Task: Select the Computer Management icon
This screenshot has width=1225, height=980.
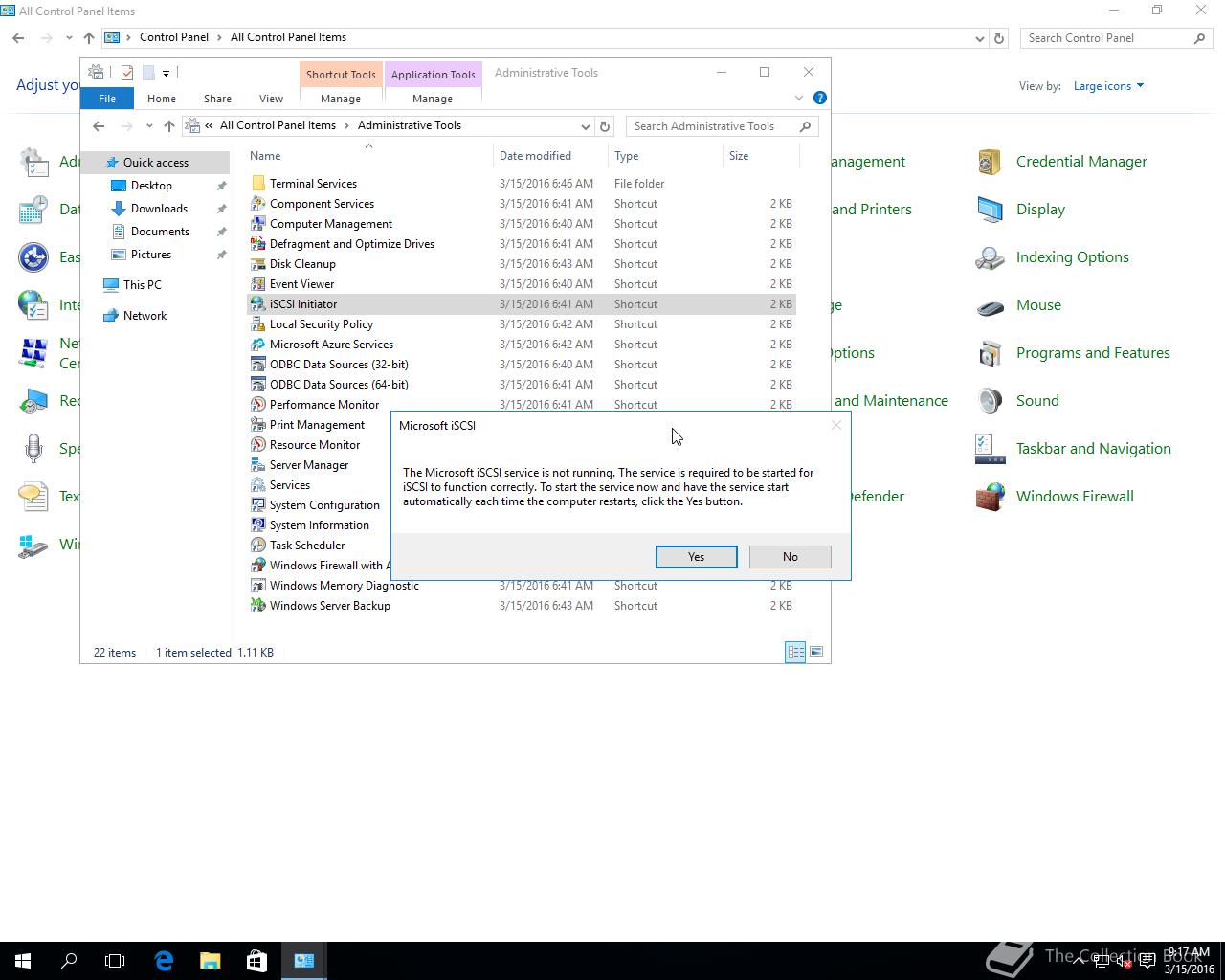Action: click(257, 224)
